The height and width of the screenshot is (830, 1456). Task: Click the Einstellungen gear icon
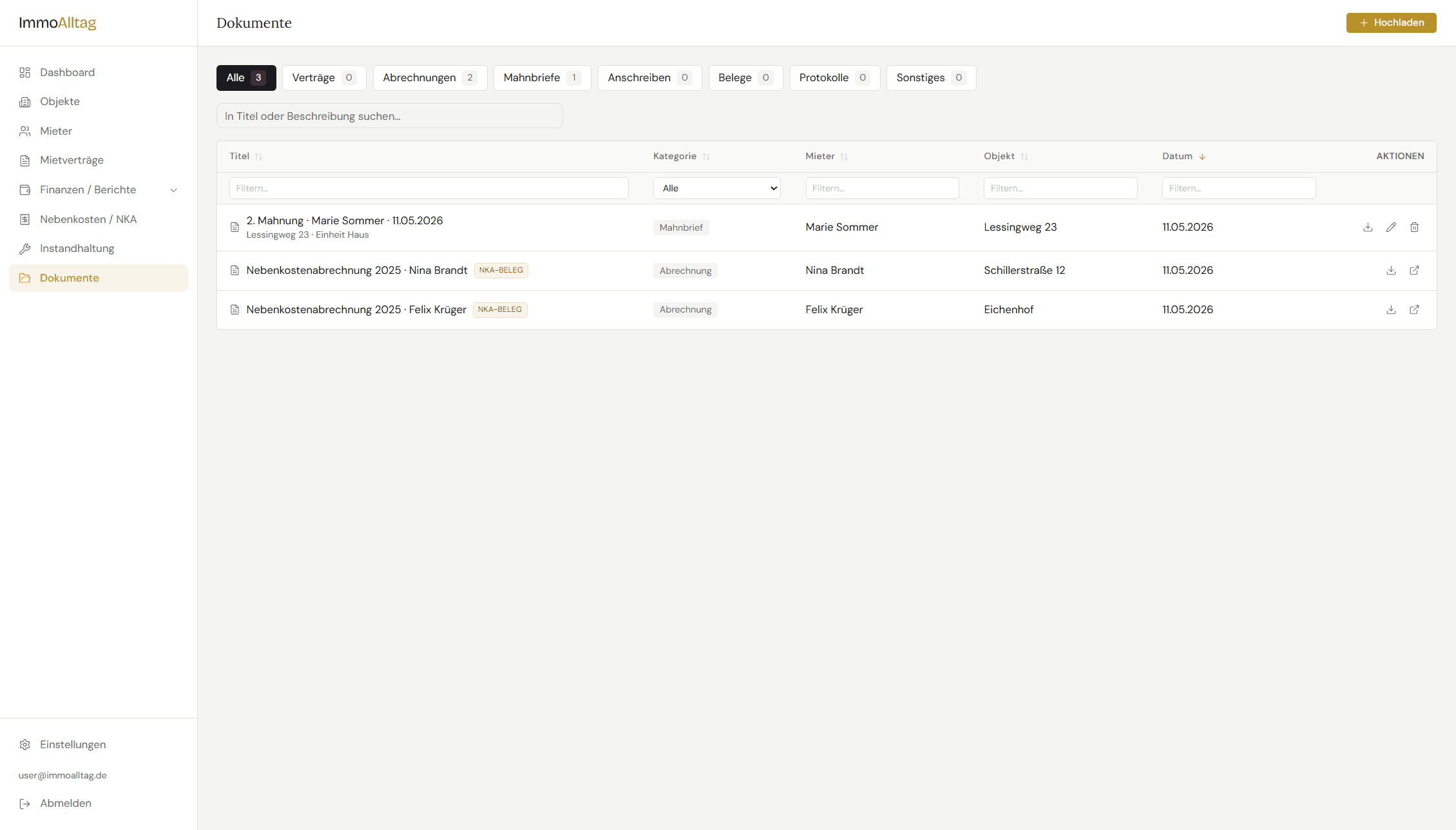coord(25,744)
